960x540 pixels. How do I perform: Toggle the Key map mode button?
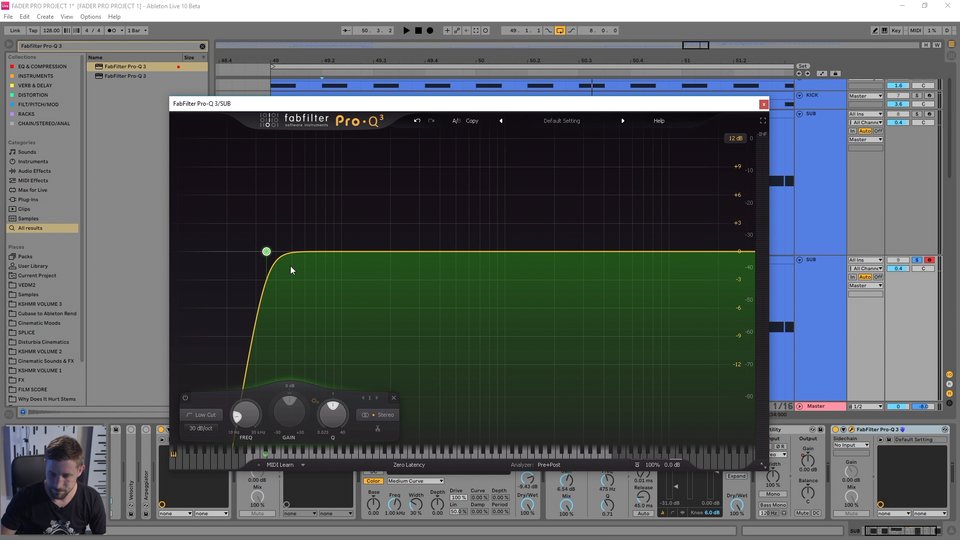896,30
